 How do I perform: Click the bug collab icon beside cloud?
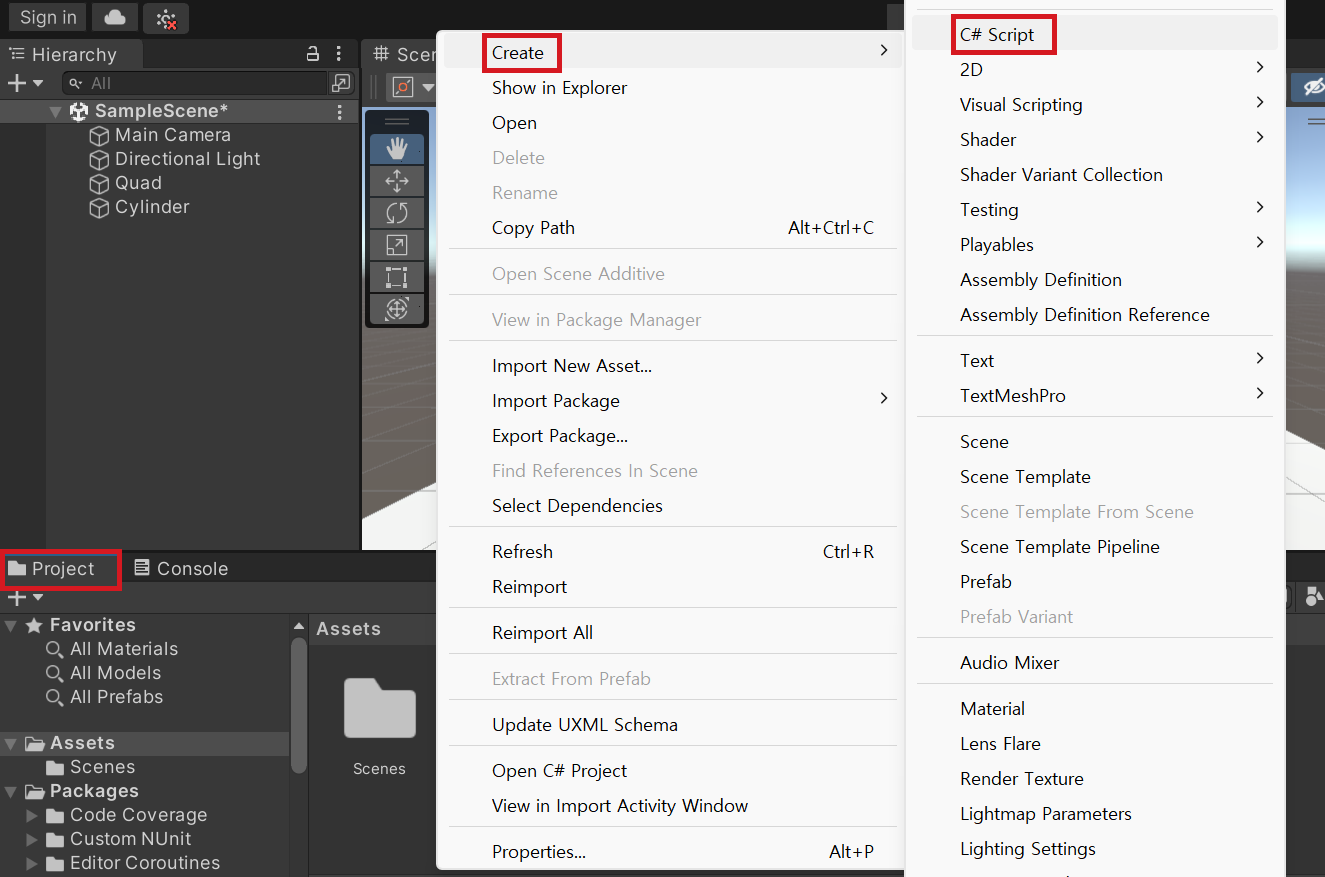166,18
